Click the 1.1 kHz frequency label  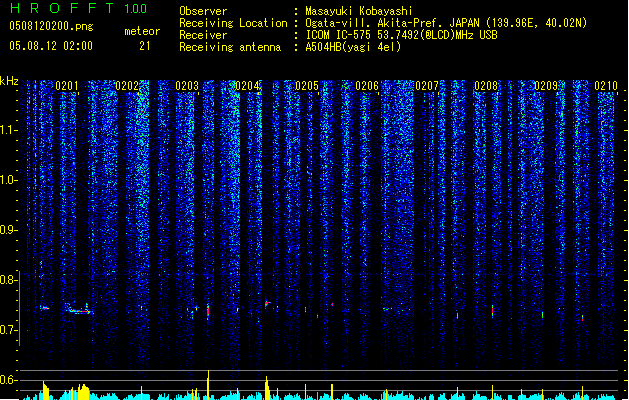[x=8, y=130]
